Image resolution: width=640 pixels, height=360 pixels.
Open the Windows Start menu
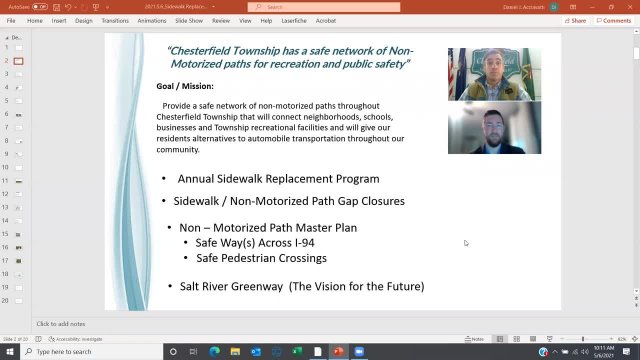click(10, 351)
